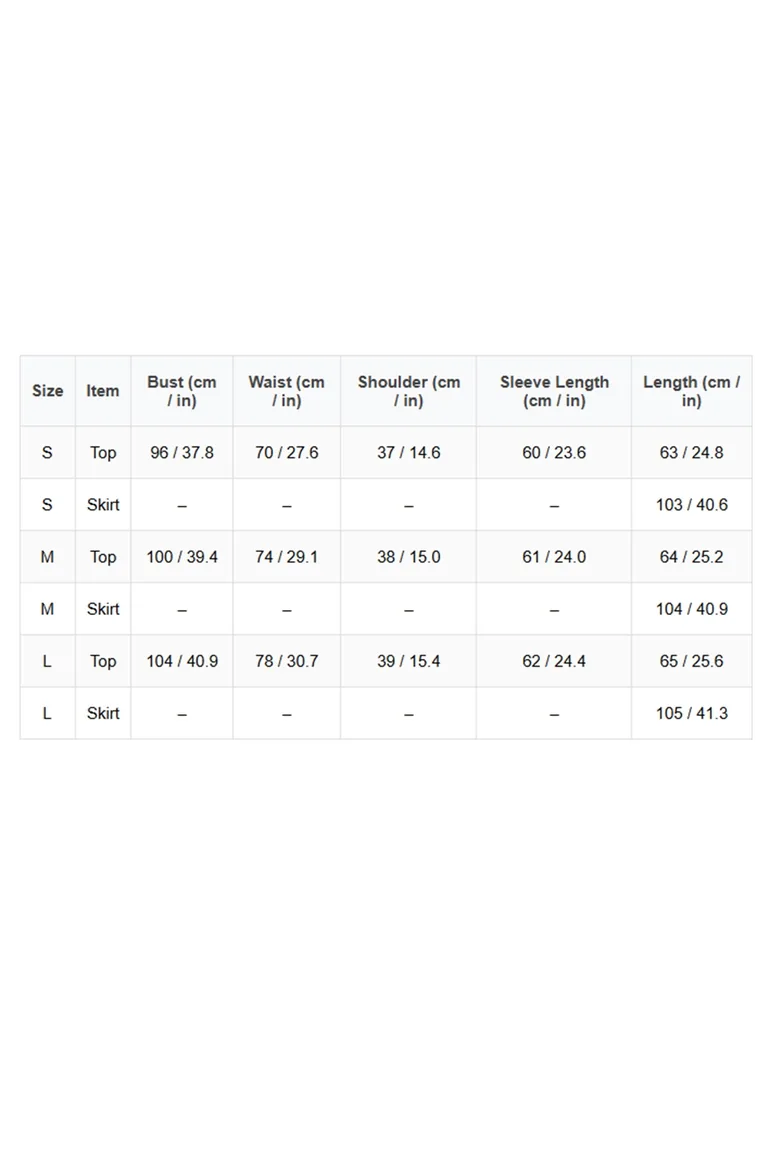Screen dimensions: 770x1155
Task: Click L Top shoulder value 39 / 15.4
Action: pyautogui.click(x=408, y=661)
